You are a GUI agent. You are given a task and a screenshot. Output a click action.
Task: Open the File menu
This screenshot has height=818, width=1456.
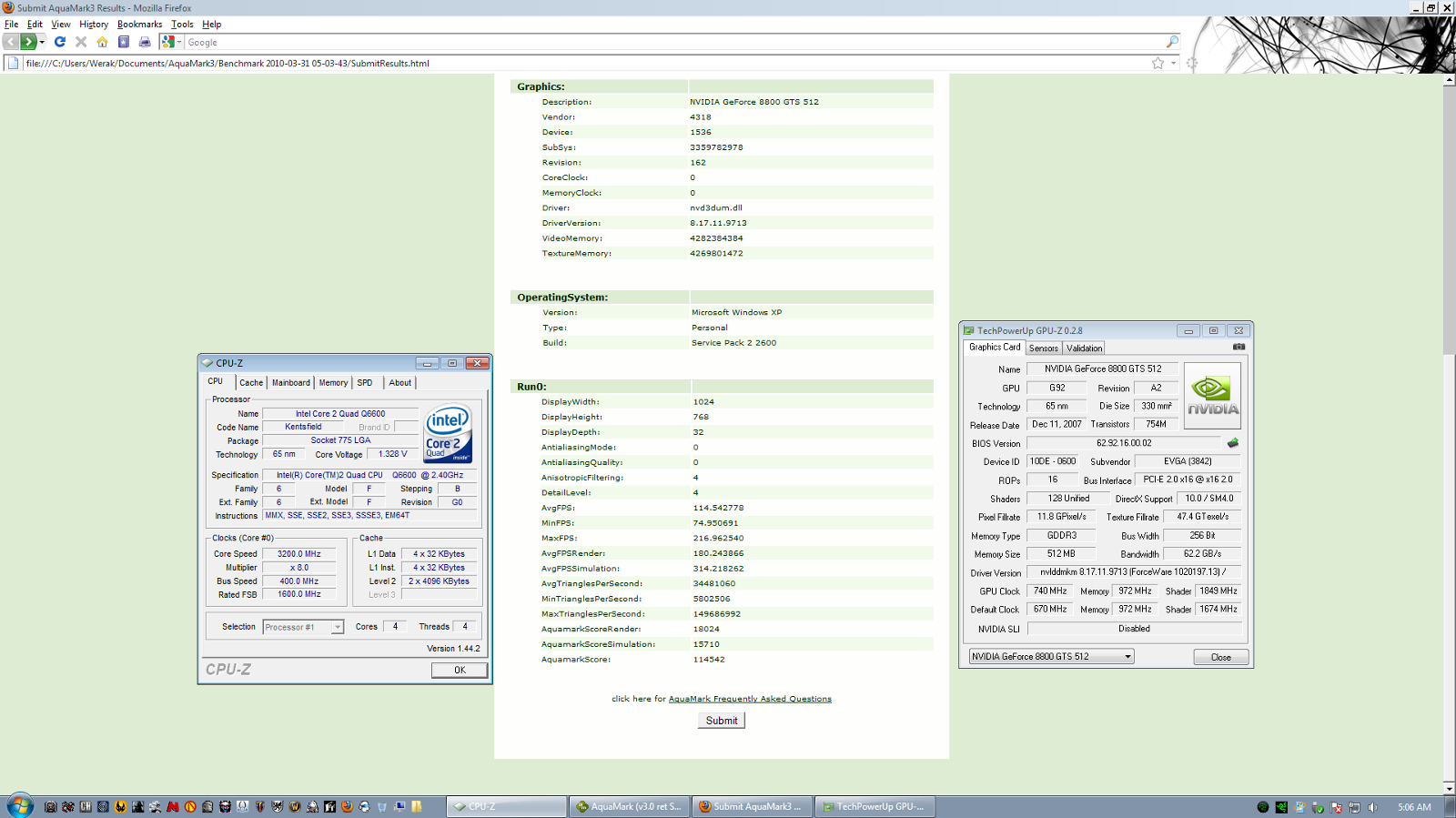11,25
